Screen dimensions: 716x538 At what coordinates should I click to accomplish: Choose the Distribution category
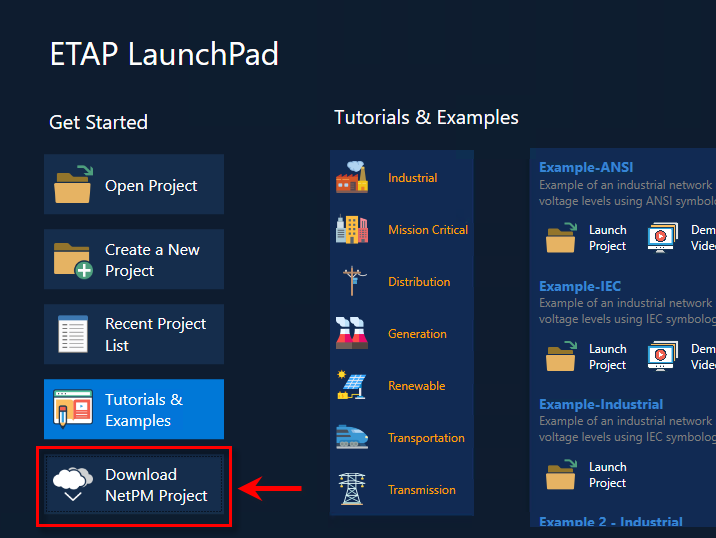click(419, 282)
